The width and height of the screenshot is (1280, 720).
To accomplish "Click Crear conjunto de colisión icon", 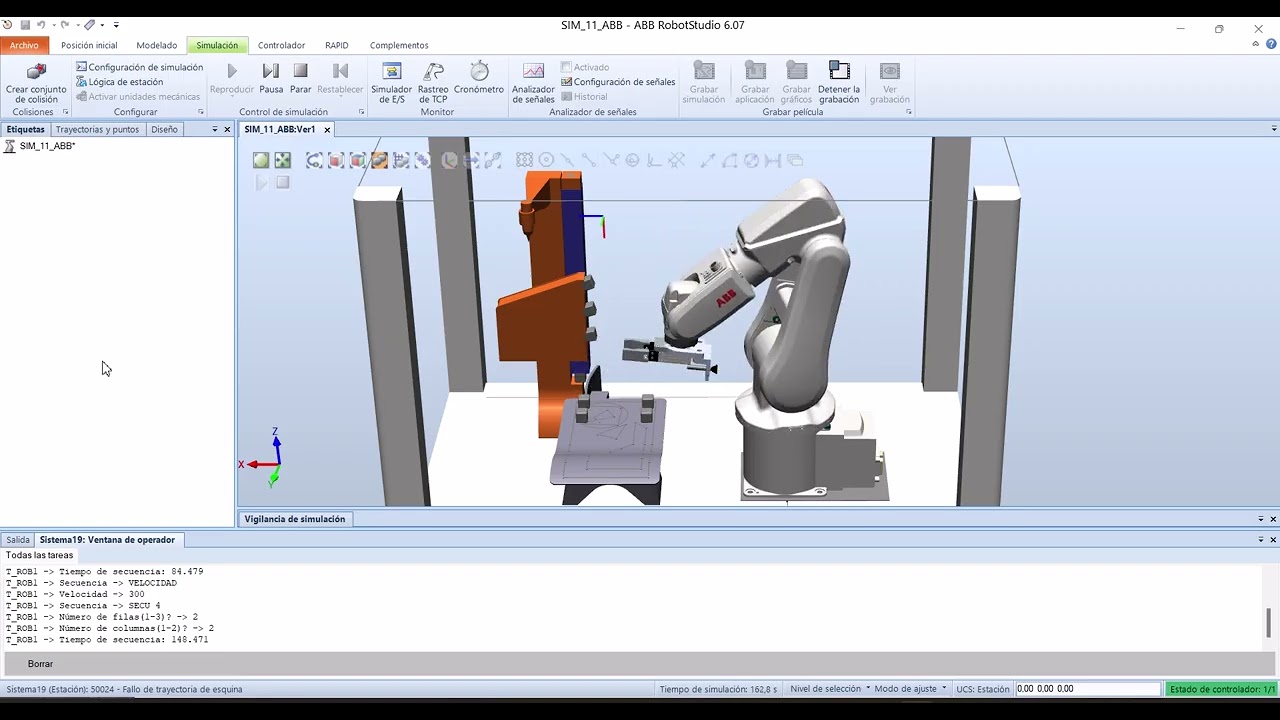I will tap(36, 71).
